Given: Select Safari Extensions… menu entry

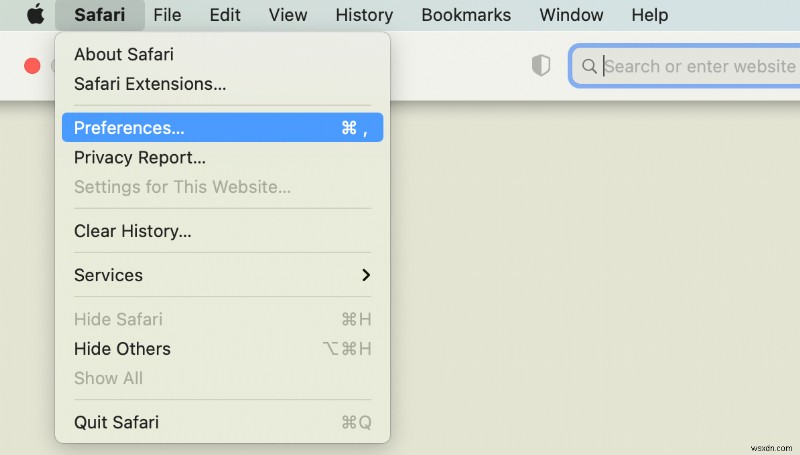Looking at the screenshot, I should [x=150, y=84].
